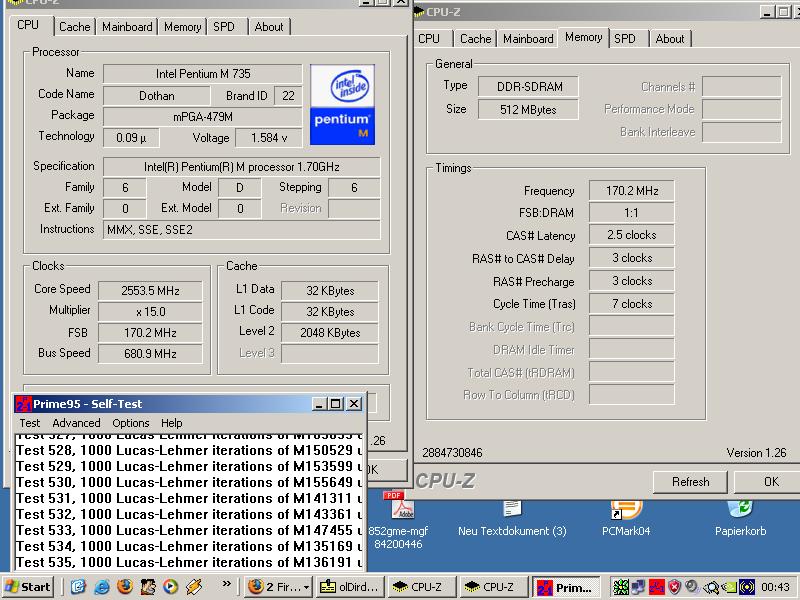Viewport: 800px width, 600px height.
Task: Click wireless signal tray icon
Action: (x=746, y=588)
